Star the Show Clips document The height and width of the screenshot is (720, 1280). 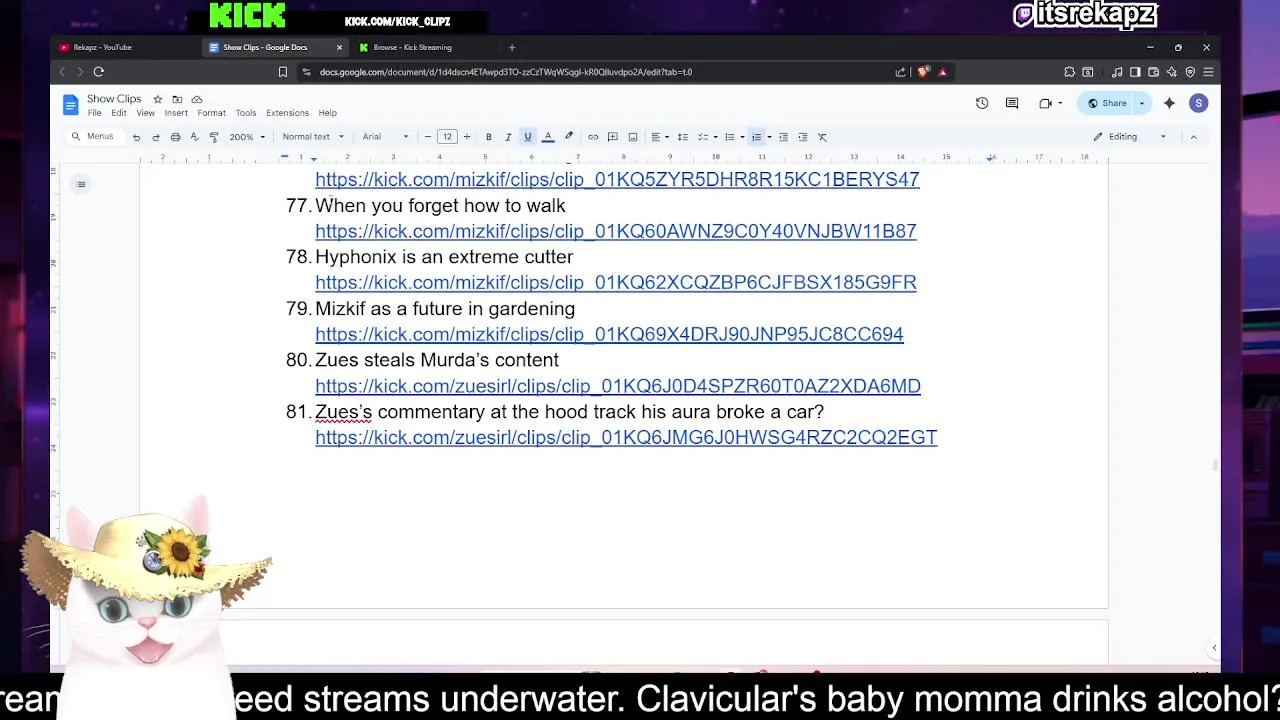157,99
